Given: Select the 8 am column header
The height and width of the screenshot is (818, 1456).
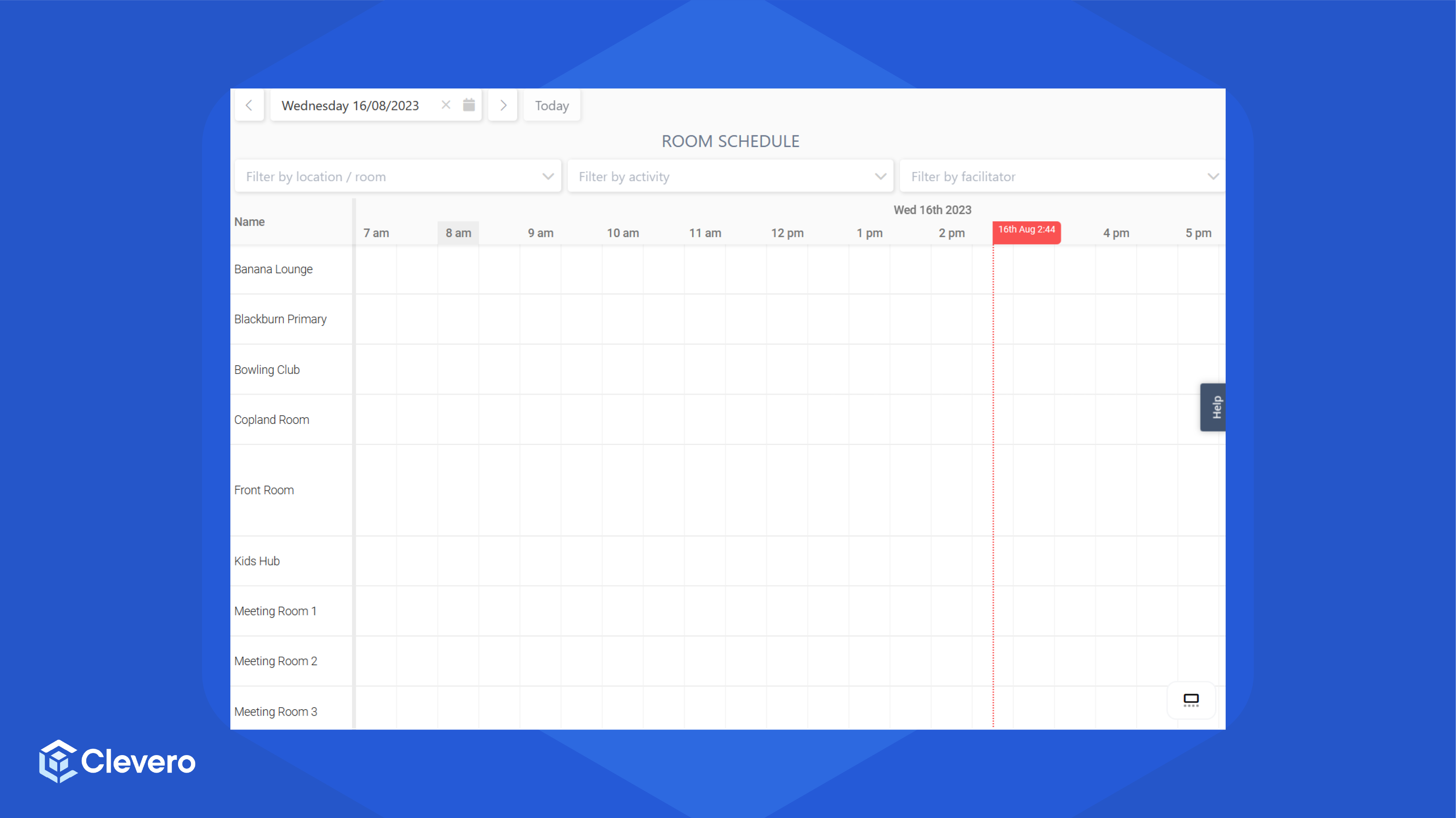Looking at the screenshot, I should tap(458, 233).
